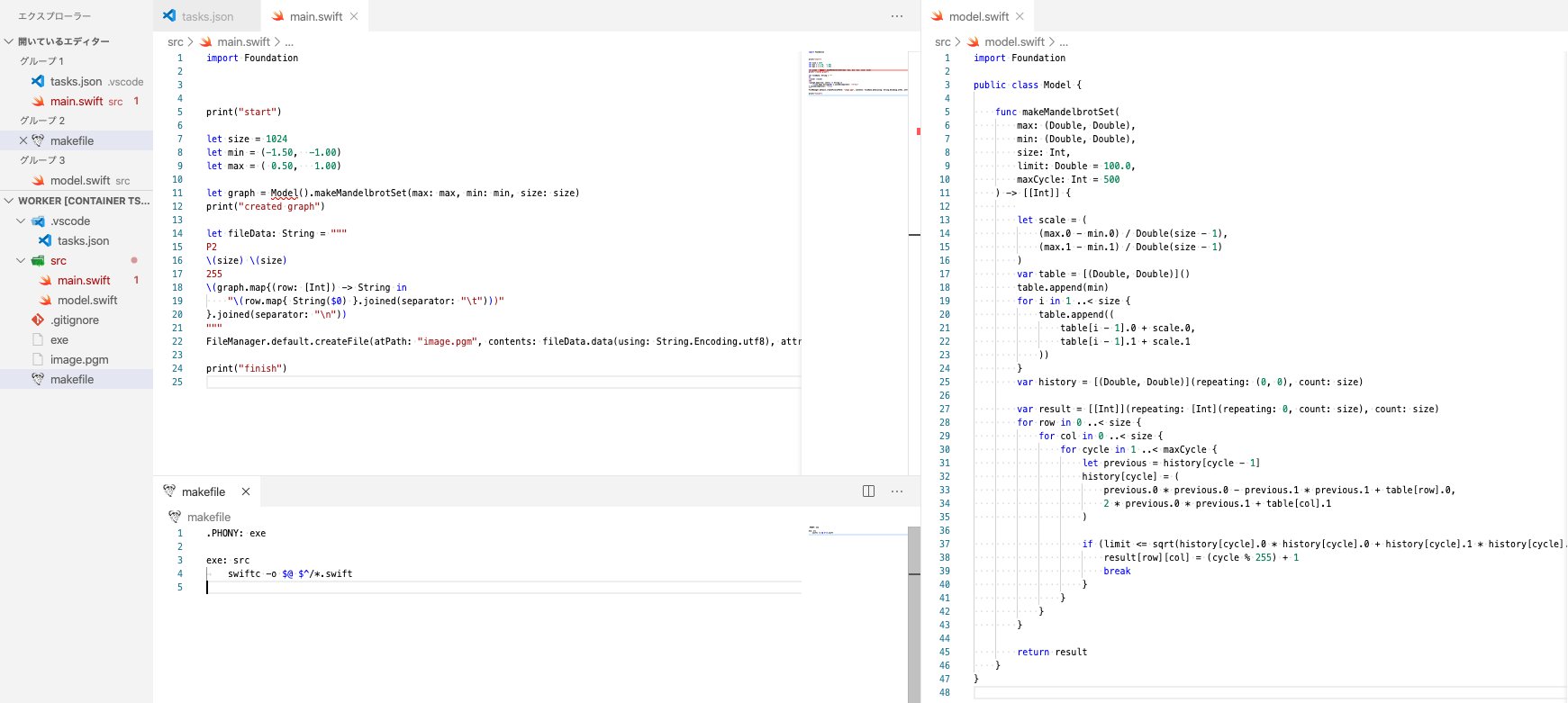Viewport: 1568px width, 703px height.
Task: Open more actions menu for makefile group
Action: (896, 491)
